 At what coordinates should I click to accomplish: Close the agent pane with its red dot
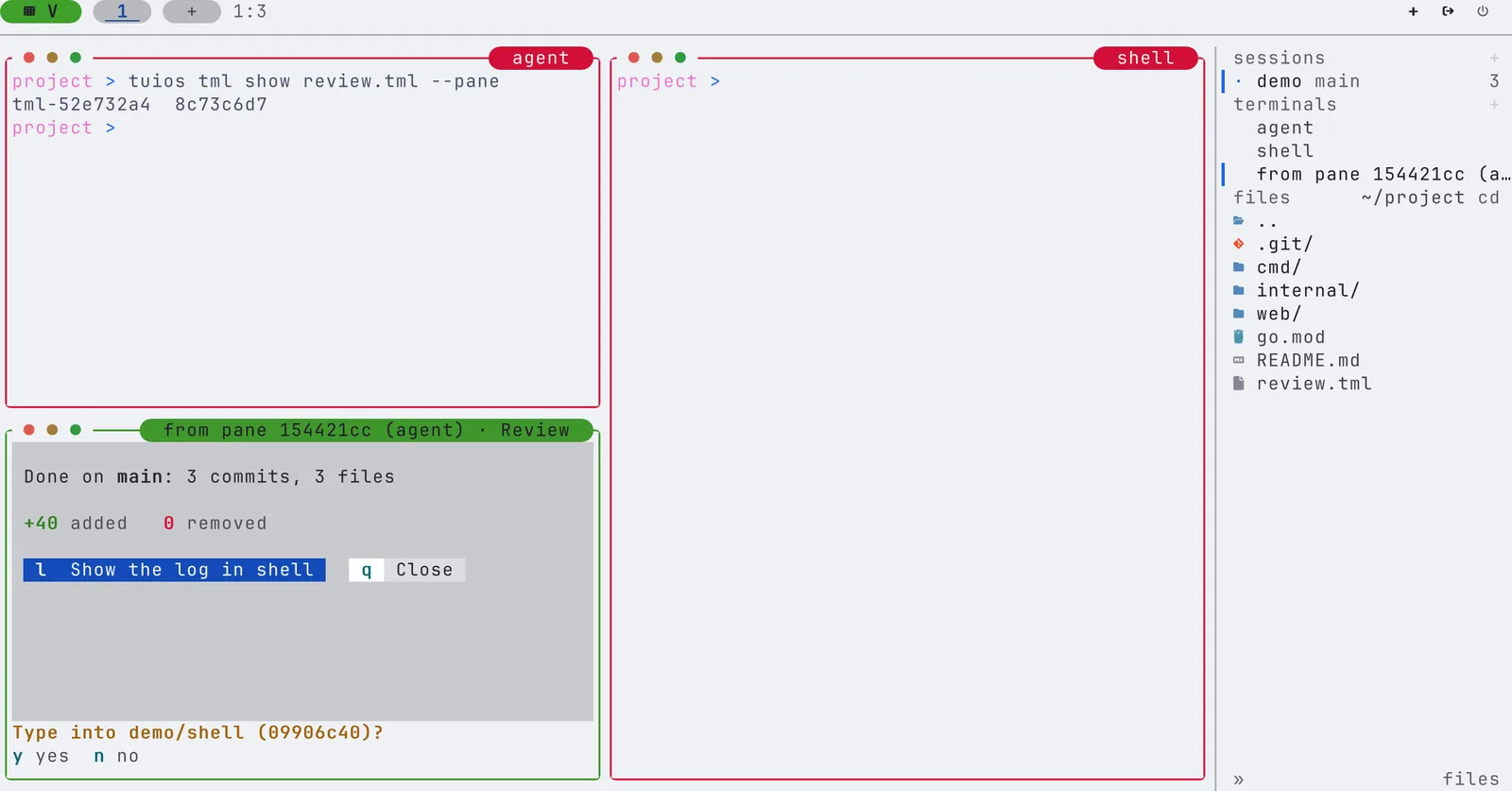point(29,58)
